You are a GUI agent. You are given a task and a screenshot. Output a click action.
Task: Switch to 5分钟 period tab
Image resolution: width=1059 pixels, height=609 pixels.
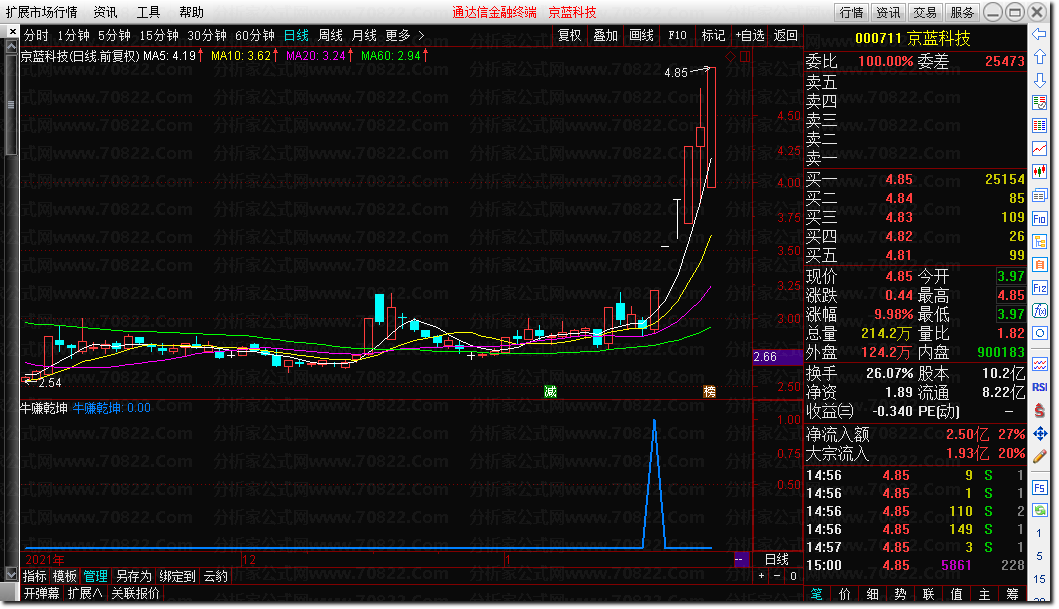114,36
